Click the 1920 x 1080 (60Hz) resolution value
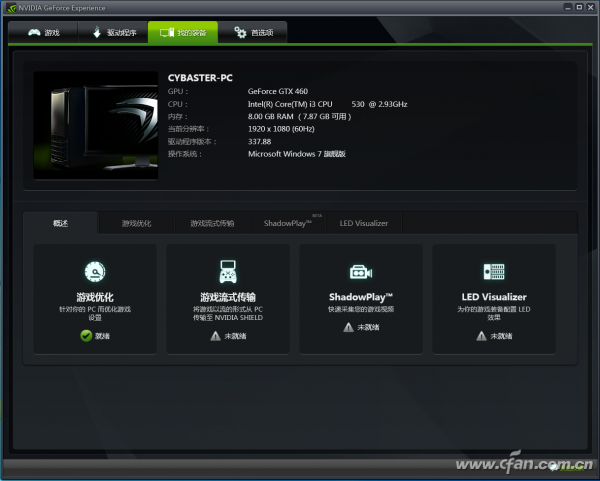The width and height of the screenshot is (600, 481). click(281, 129)
